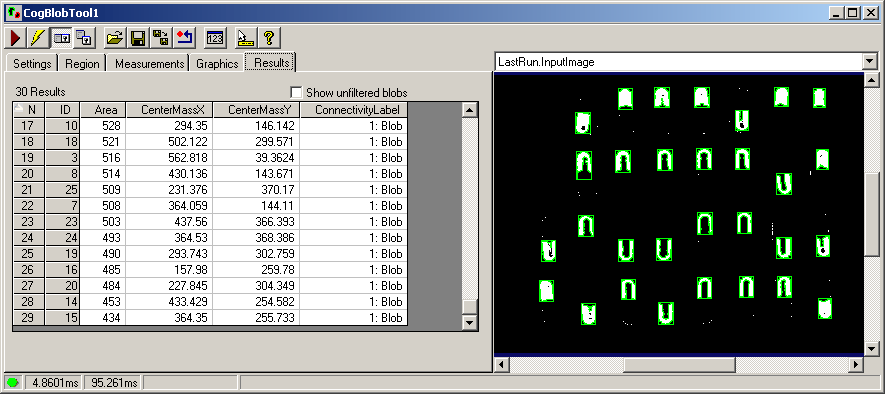Click the Results tab

click(x=271, y=63)
